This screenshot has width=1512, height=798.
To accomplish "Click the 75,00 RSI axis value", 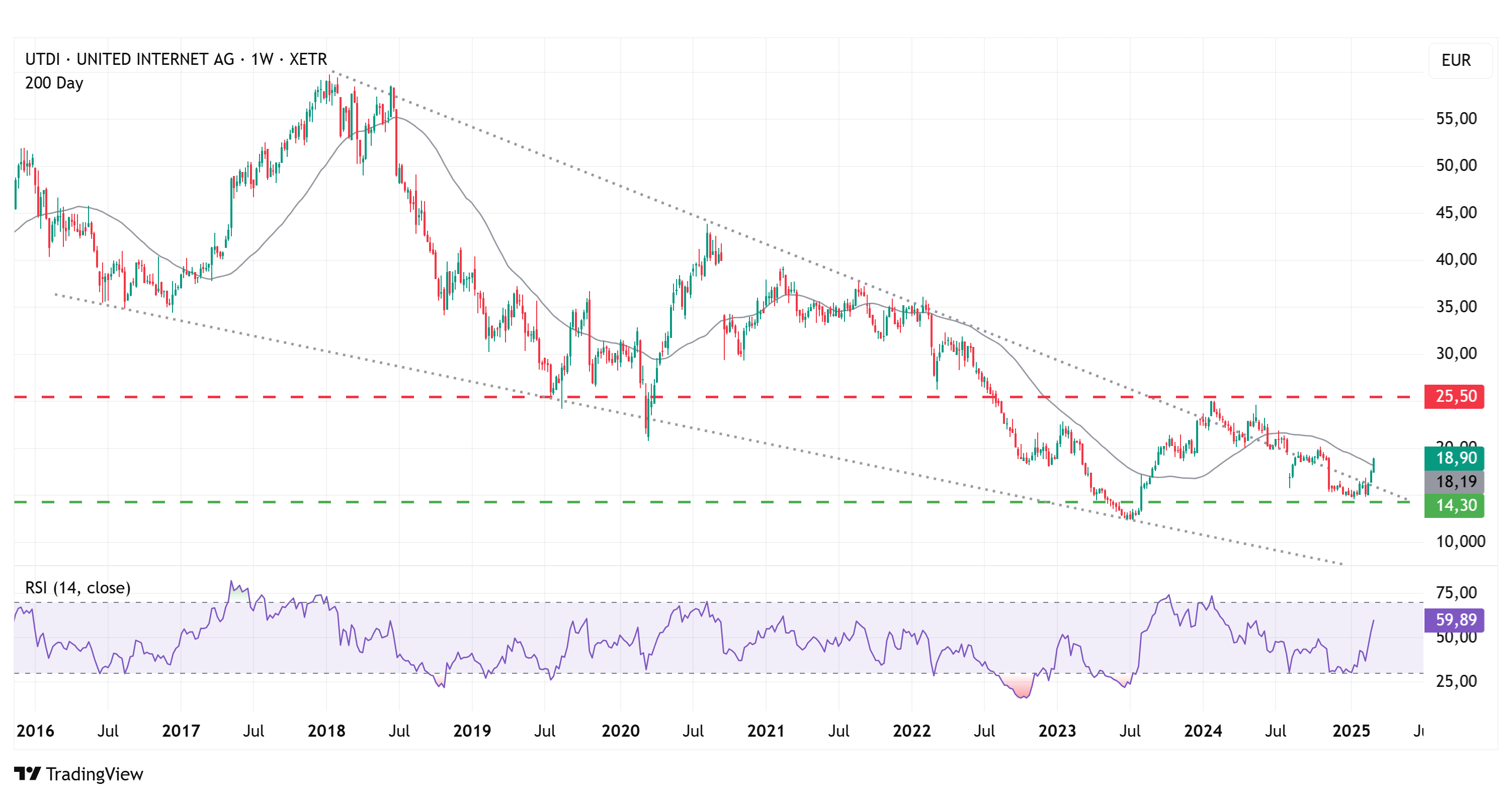I will [1456, 592].
